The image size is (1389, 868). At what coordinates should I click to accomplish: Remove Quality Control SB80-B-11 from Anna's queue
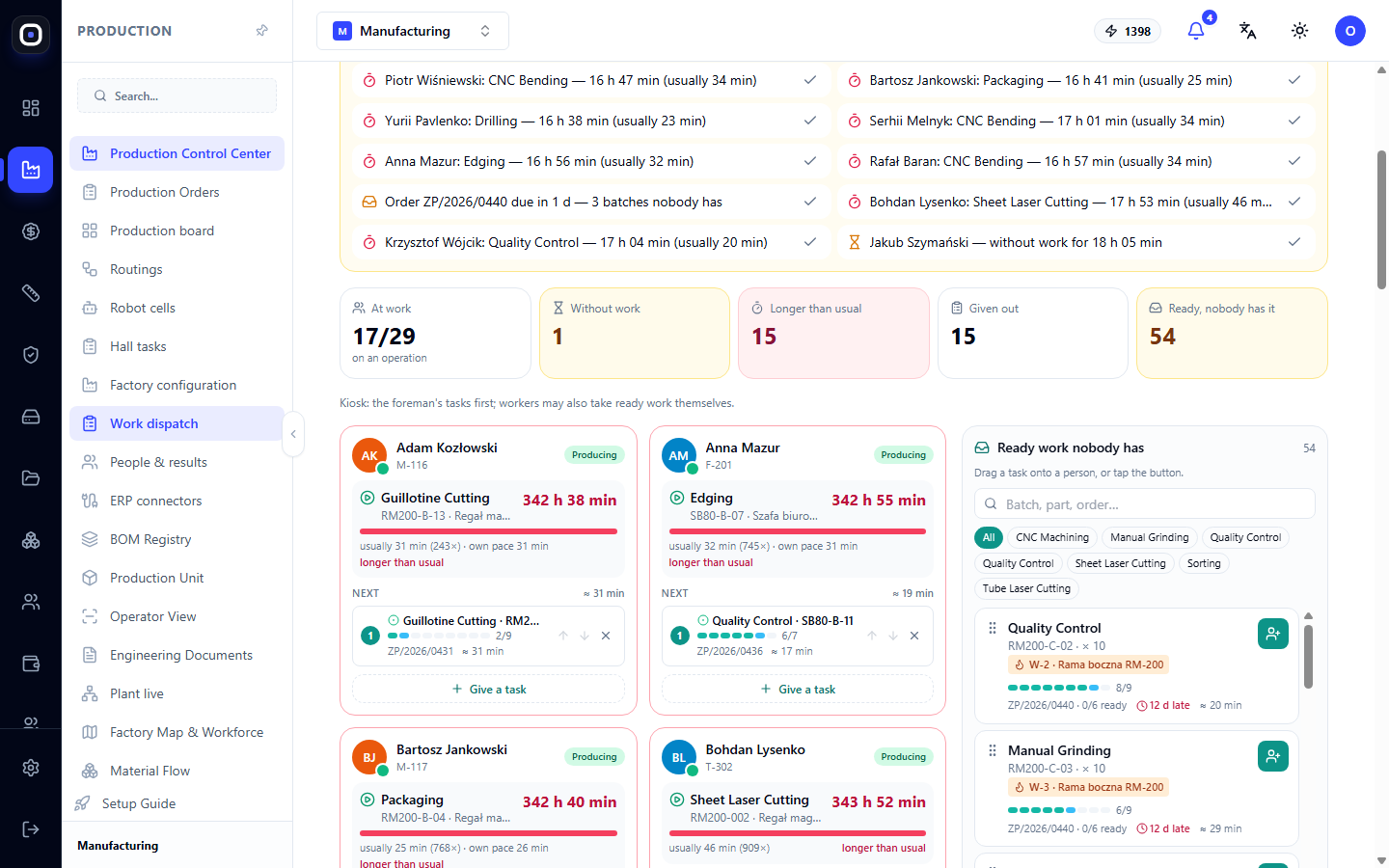point(914,636)
